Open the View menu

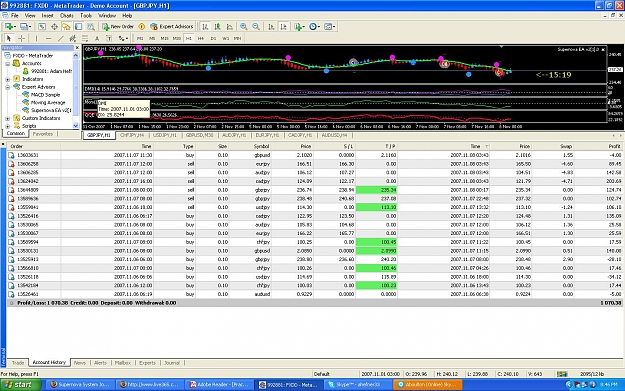(30, 16)
